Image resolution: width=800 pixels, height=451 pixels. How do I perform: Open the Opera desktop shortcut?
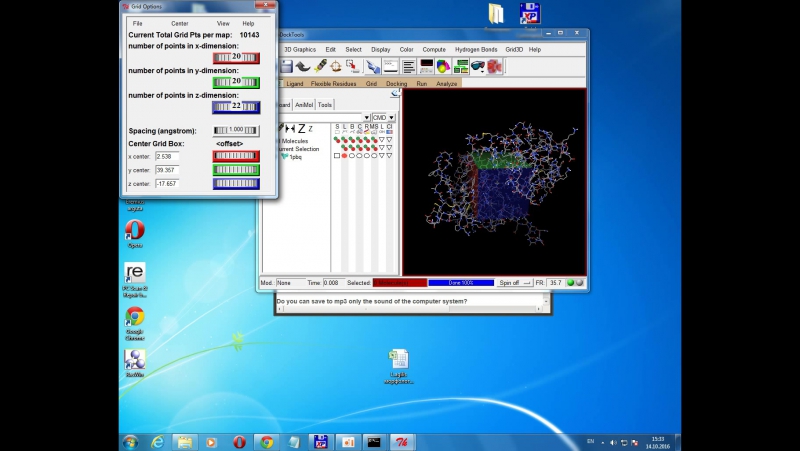[x=135, y=234]
